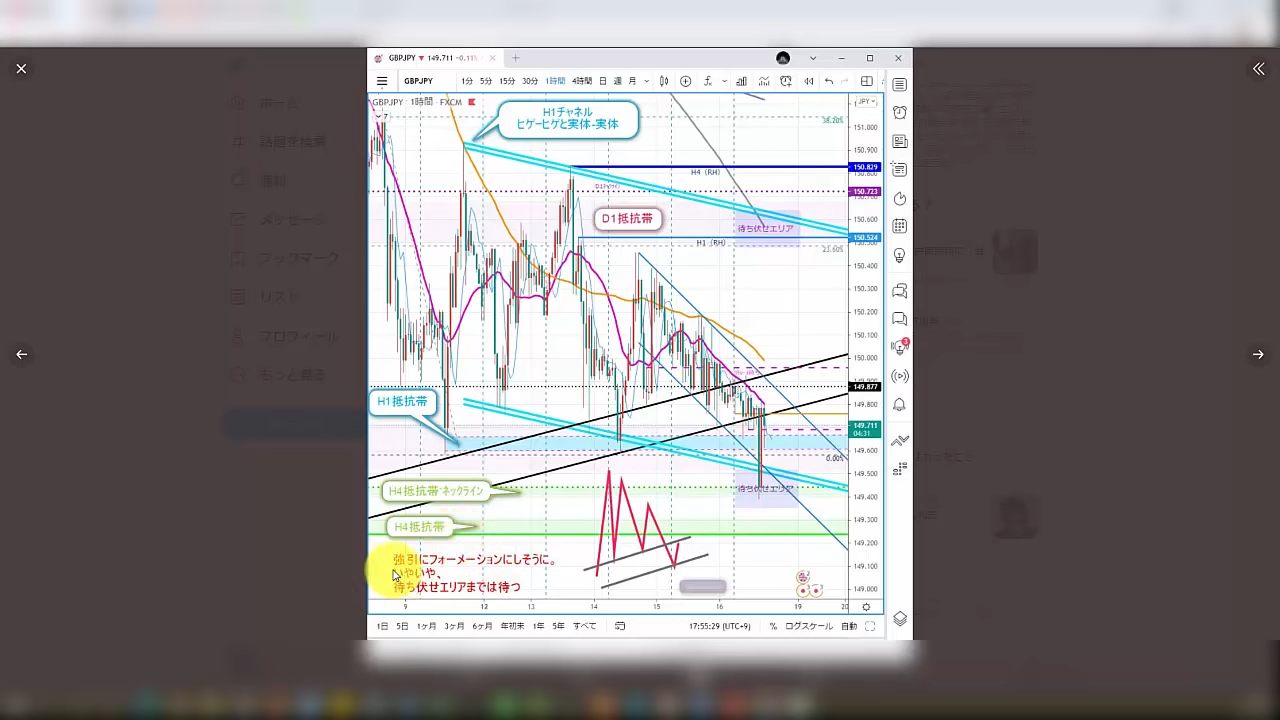Open ideas lightbulb in right sidebar

(900, 256)
